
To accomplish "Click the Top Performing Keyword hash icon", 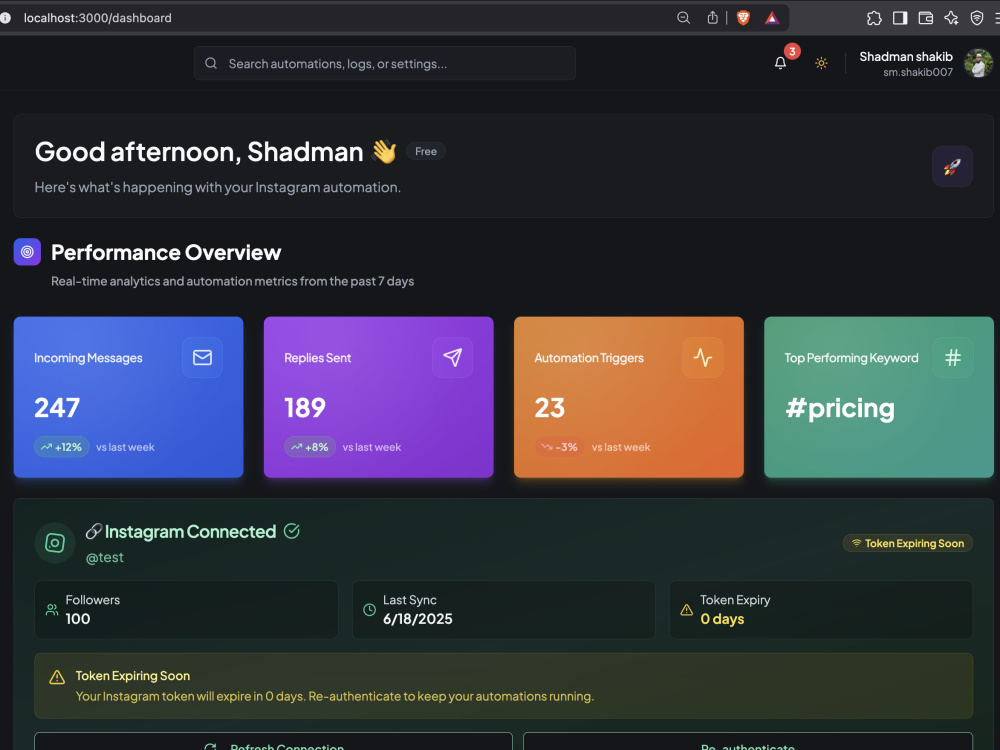I will point(952,357).
